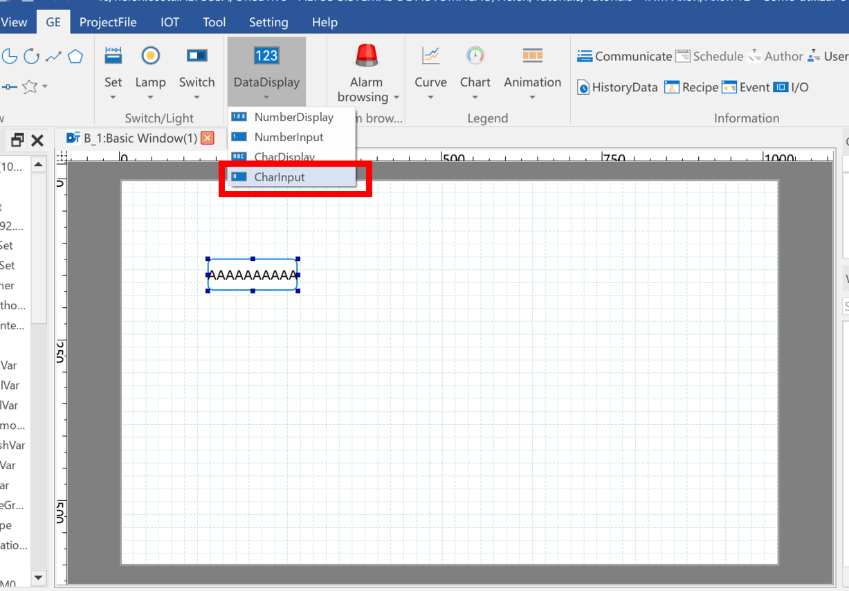Viewport: 849px width, 591px height.
Task: Choose CharInput from the DataDisplay menu
Action: [x=292, y=177]
